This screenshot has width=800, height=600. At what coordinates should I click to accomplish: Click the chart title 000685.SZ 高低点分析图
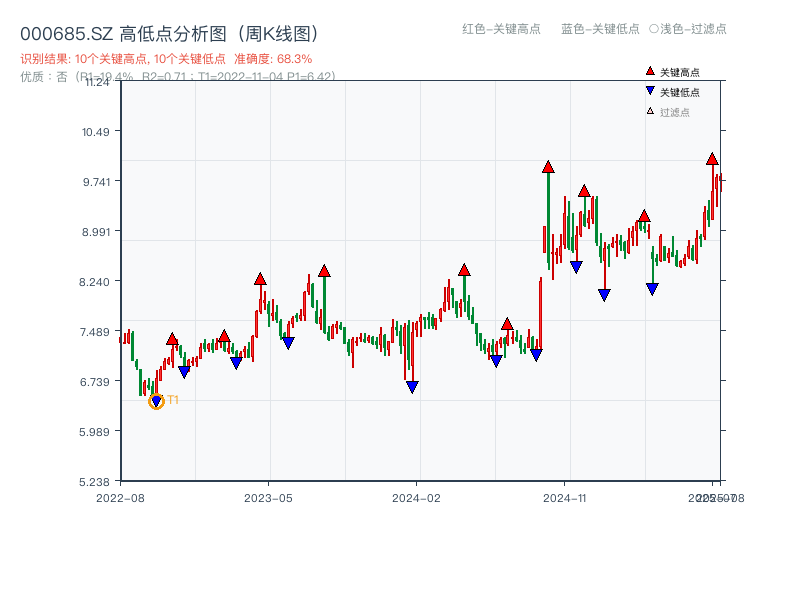(169, 33)
